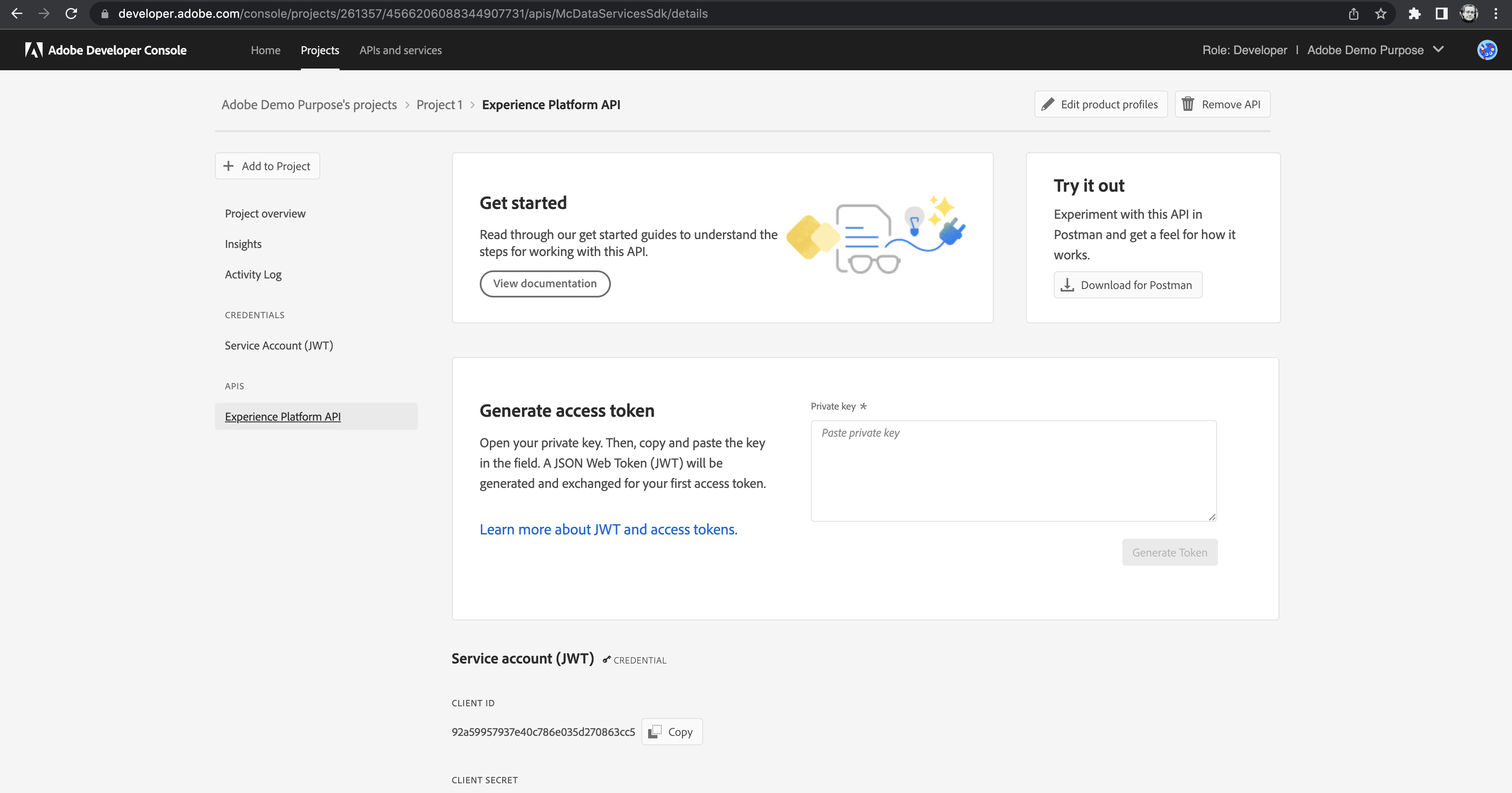Open the browser extensions puzzle icon
The image size is (1512, 793).
click(x=1414, y=14)
